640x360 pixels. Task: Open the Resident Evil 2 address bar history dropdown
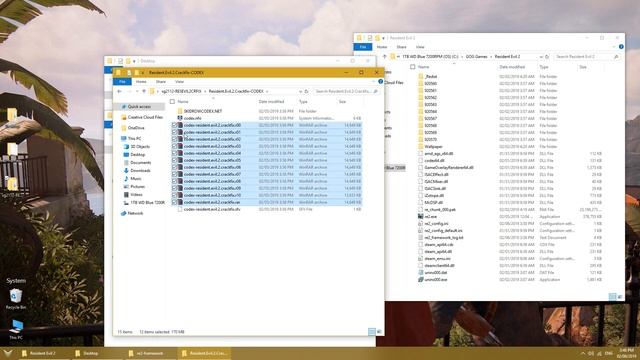coord(541,57)
